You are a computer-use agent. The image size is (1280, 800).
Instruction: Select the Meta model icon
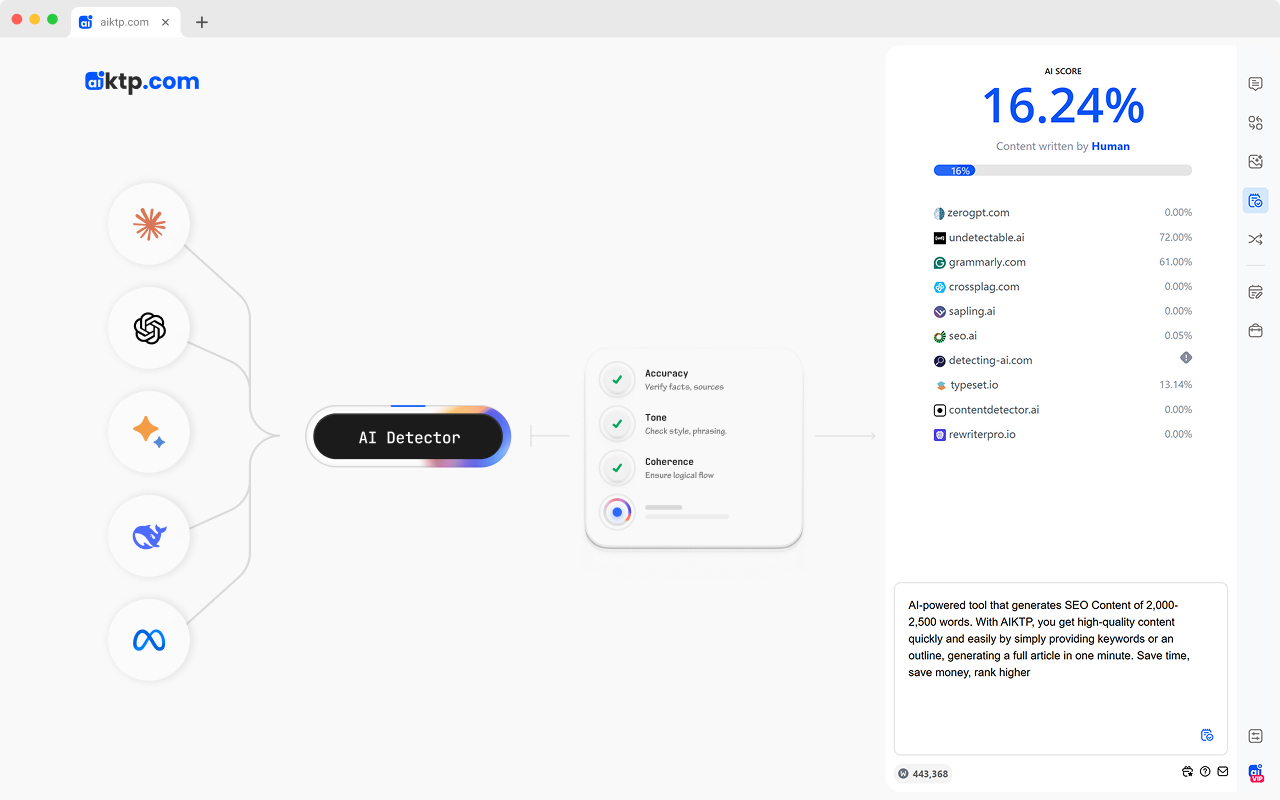tap(148, 640)
